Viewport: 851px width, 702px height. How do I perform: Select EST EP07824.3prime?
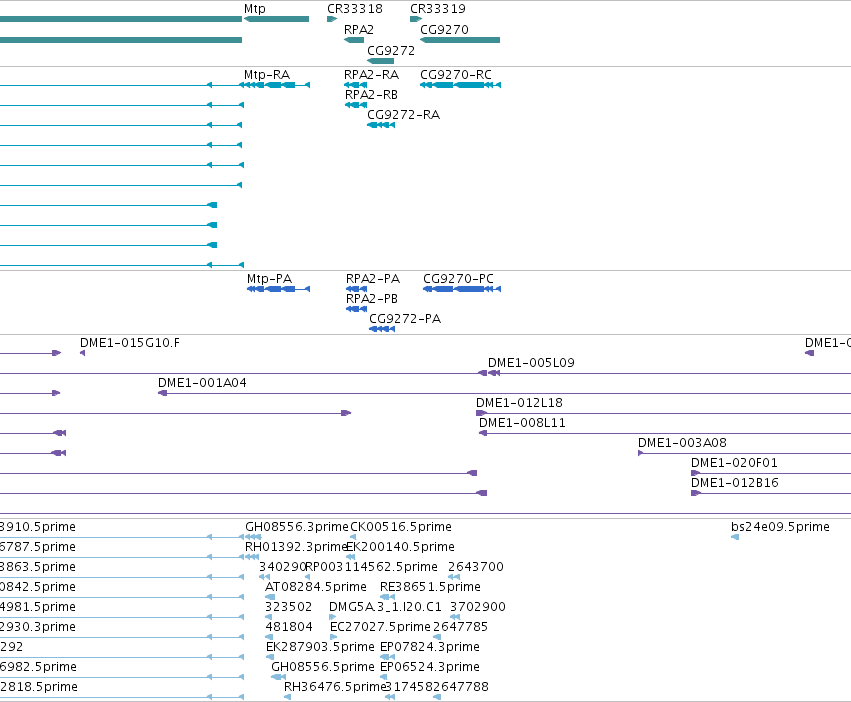[x=429, y=647]
